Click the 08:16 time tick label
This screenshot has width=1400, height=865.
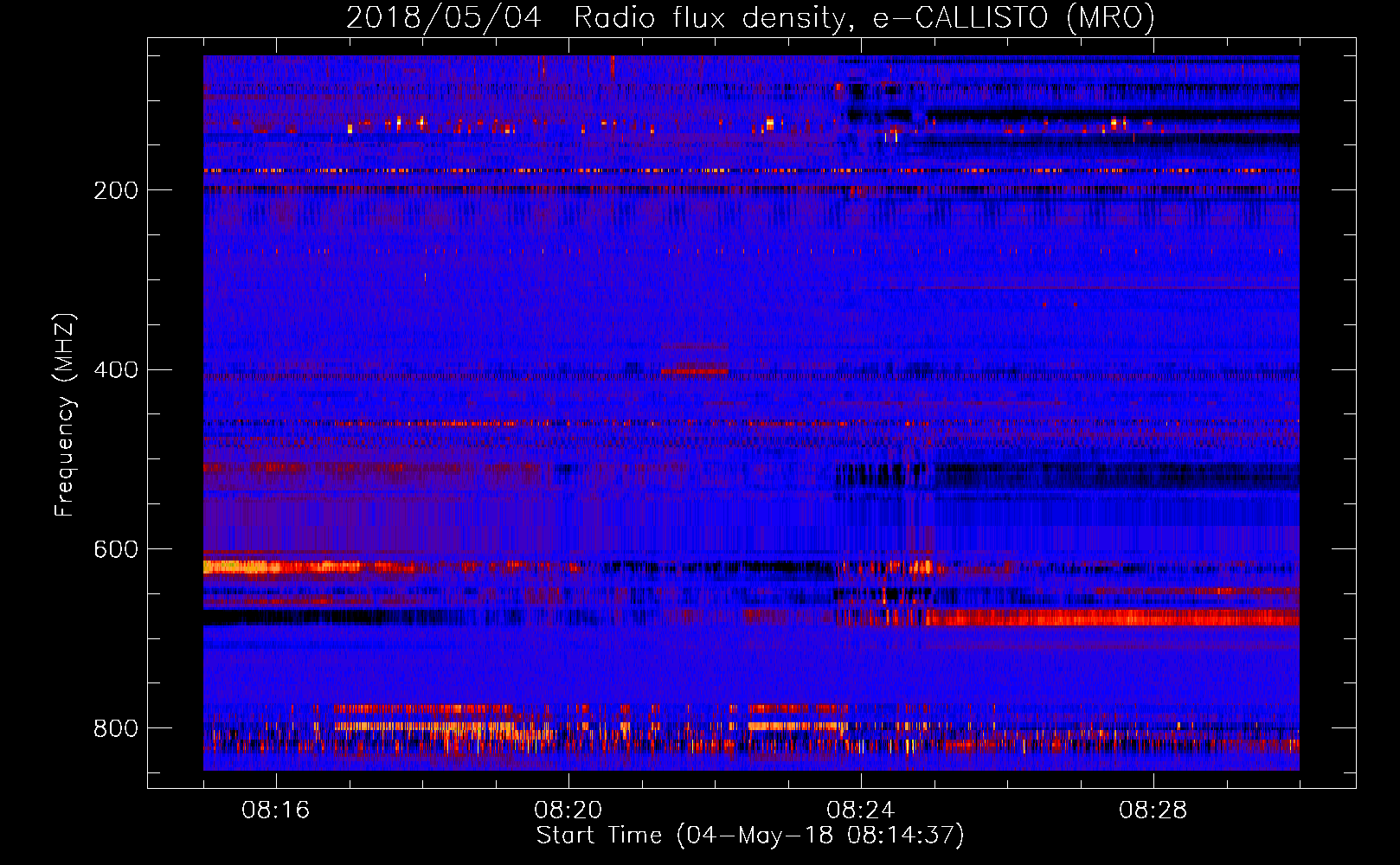pos(276,811)
